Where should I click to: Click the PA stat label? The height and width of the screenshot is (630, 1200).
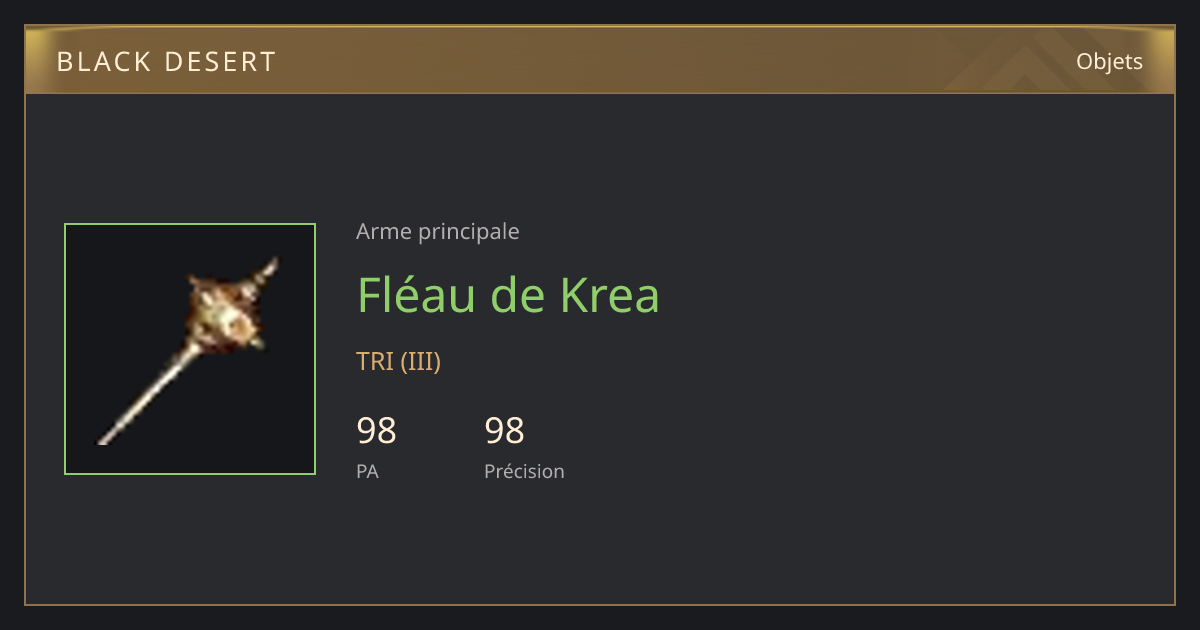367,471
